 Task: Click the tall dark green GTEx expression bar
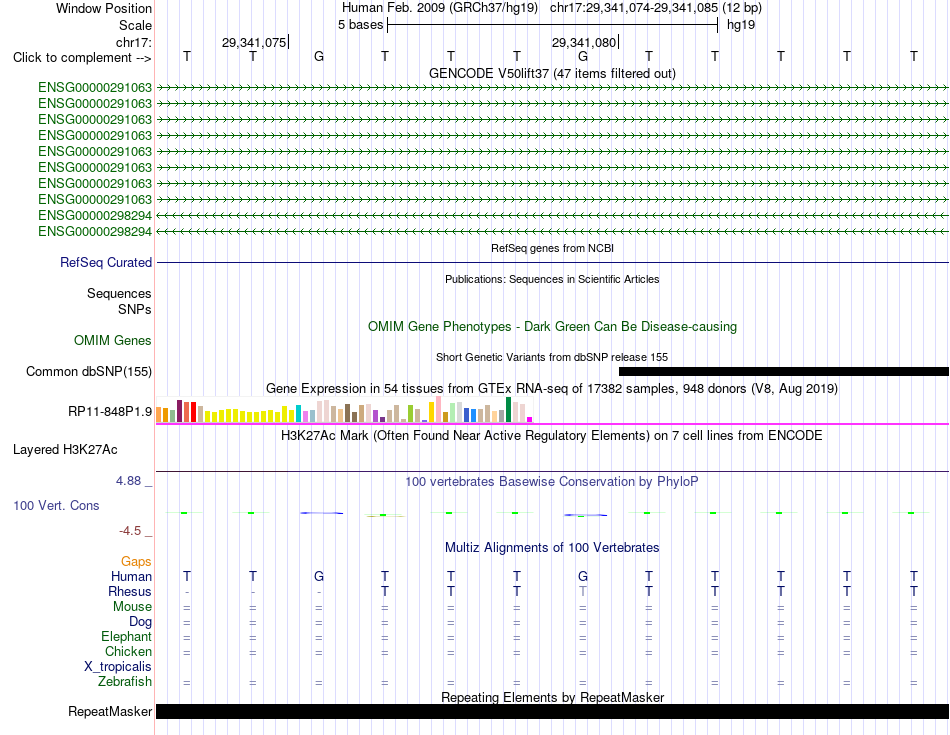pyautogui.click(x=508, y=410)
